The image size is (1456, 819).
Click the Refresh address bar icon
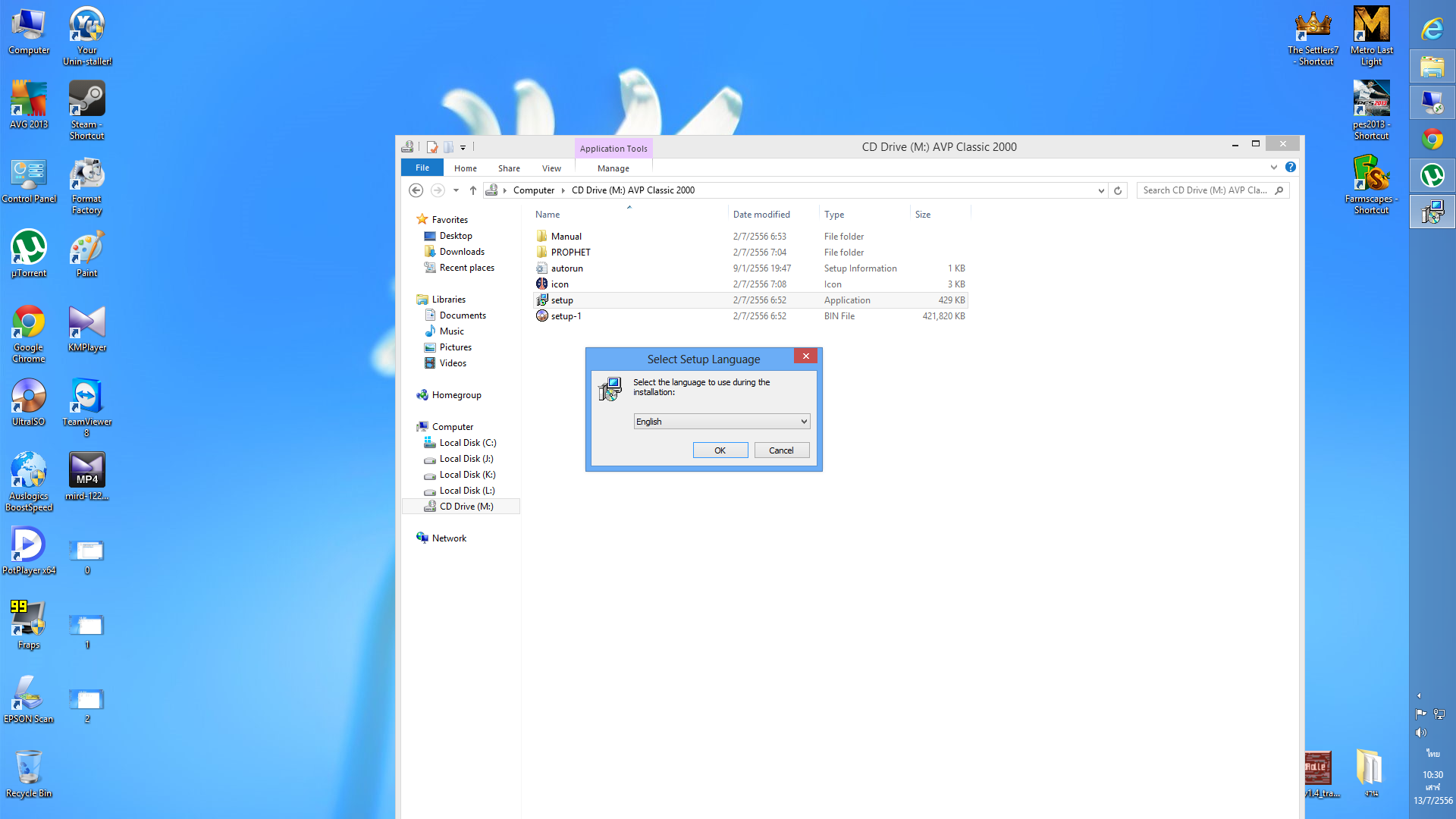point(1118,190)
